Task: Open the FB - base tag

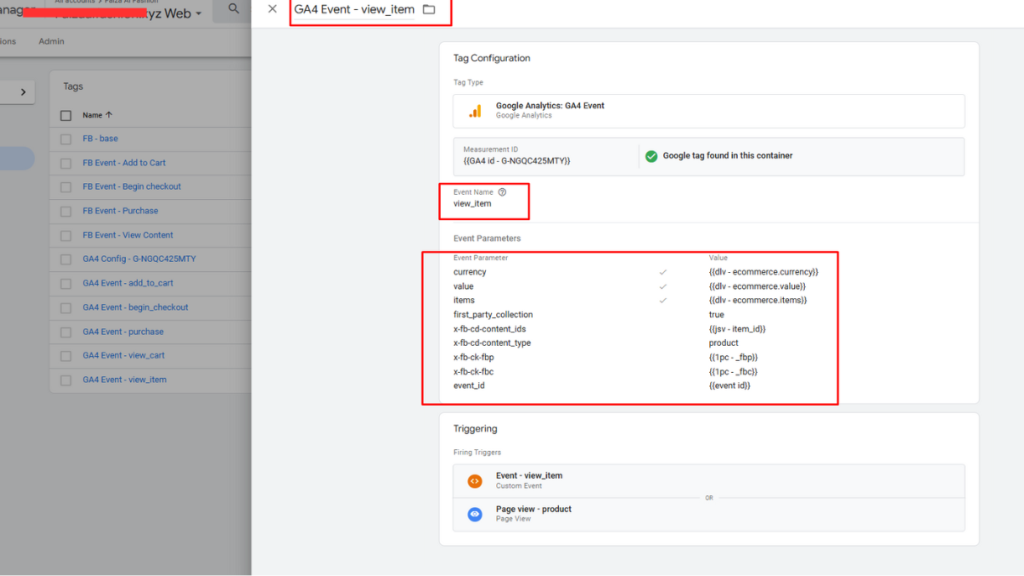Action: [x=100, y=138]
